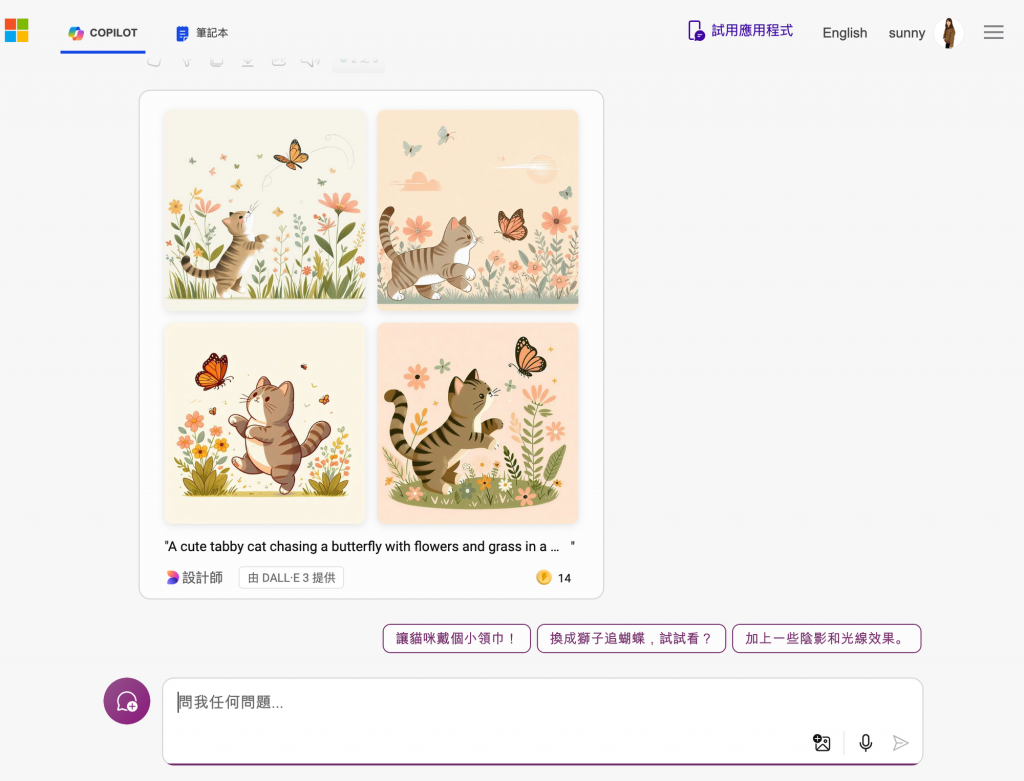Click the boost count 14
Image resolution: width=1024 pixels, height=781 pixels.
pos(564,578)
